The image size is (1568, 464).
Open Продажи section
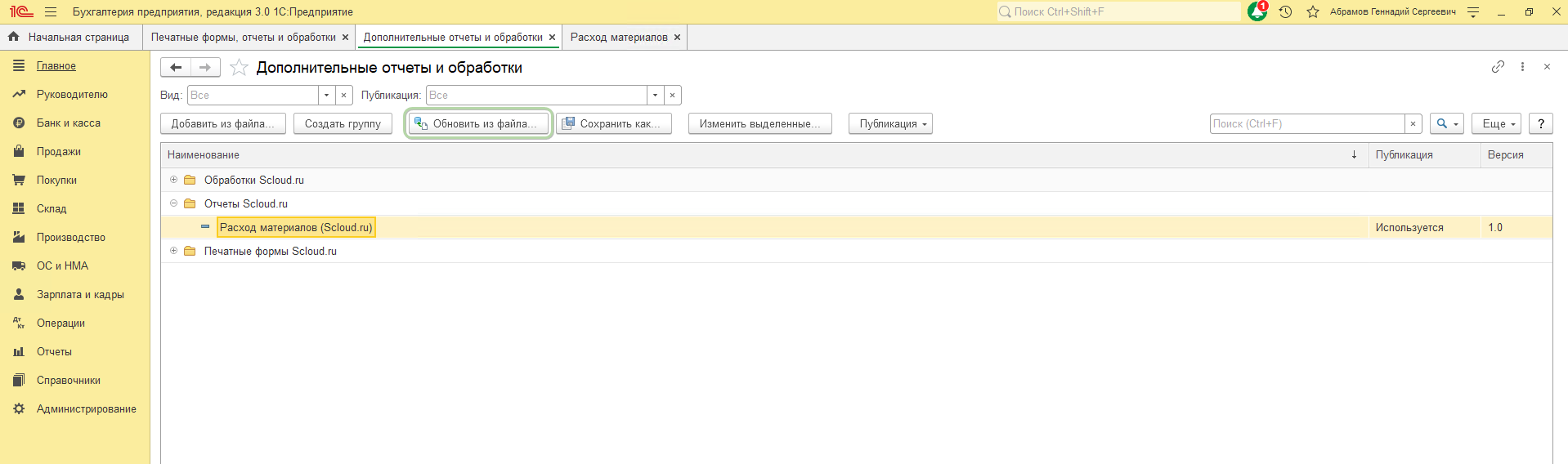(59, 152)
